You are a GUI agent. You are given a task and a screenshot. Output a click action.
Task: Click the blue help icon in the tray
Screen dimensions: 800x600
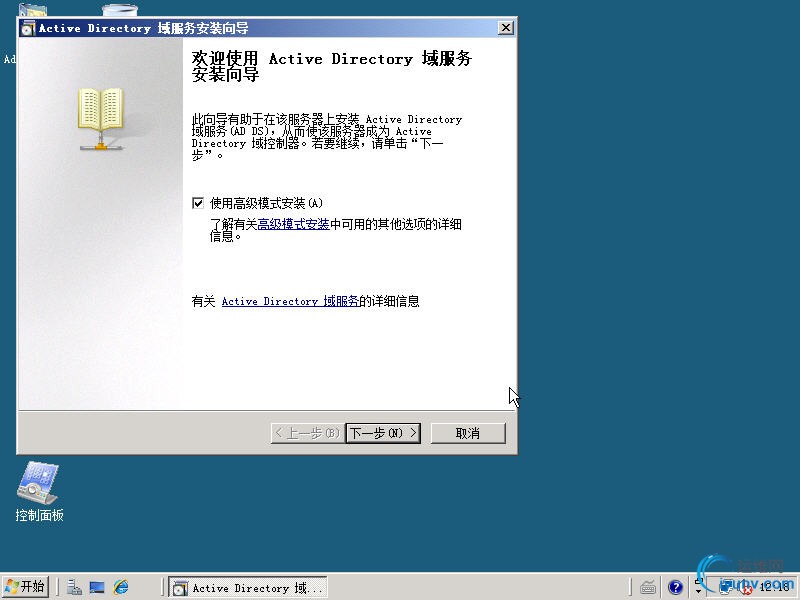(675, 588)
